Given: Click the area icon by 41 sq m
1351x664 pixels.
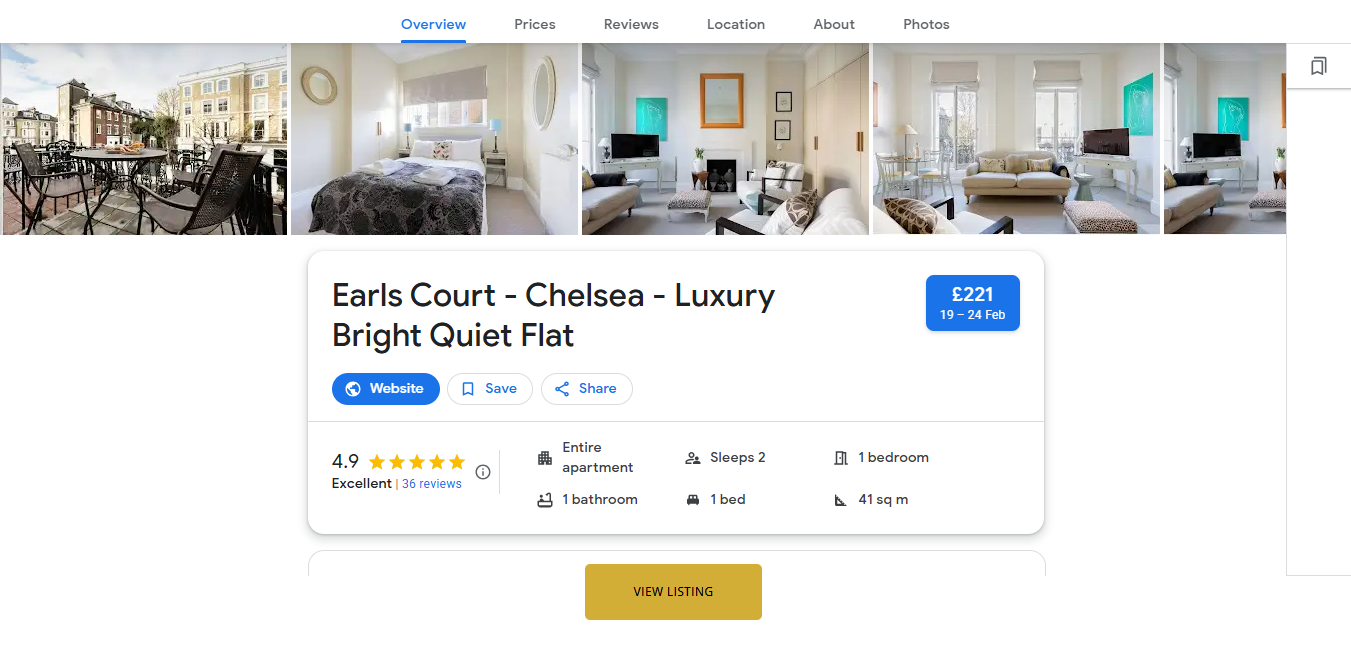Looking at the screenshot, I should click(841, 500).
